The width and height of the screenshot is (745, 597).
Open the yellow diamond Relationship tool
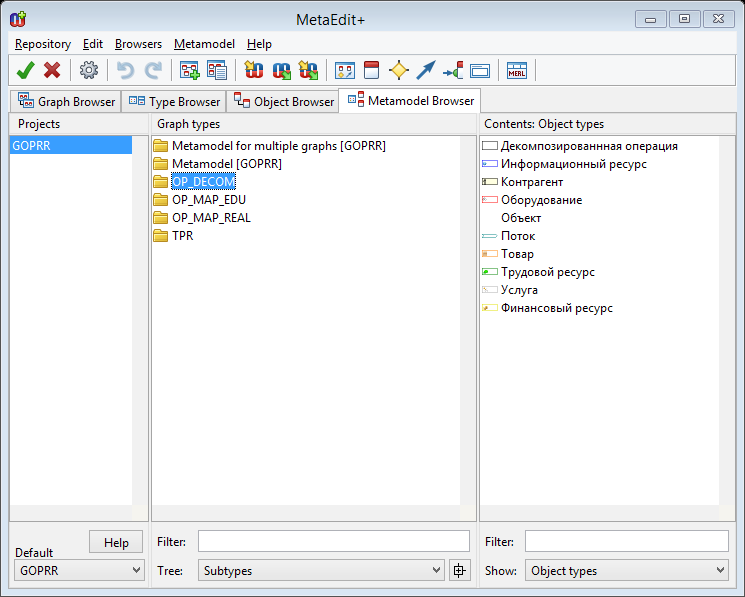[399, 70]
